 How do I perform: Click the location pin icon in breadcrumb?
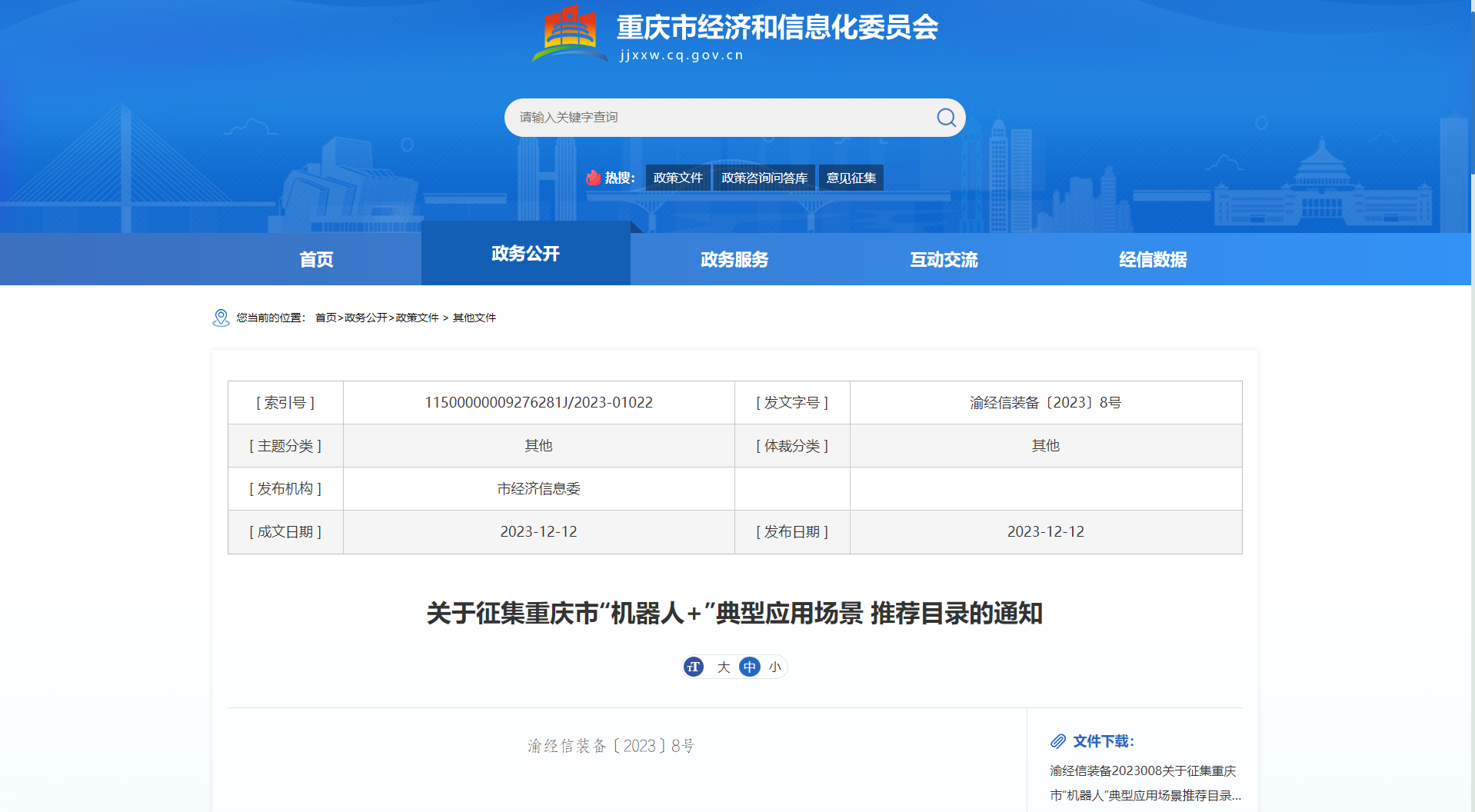click(x=221, y=318)
